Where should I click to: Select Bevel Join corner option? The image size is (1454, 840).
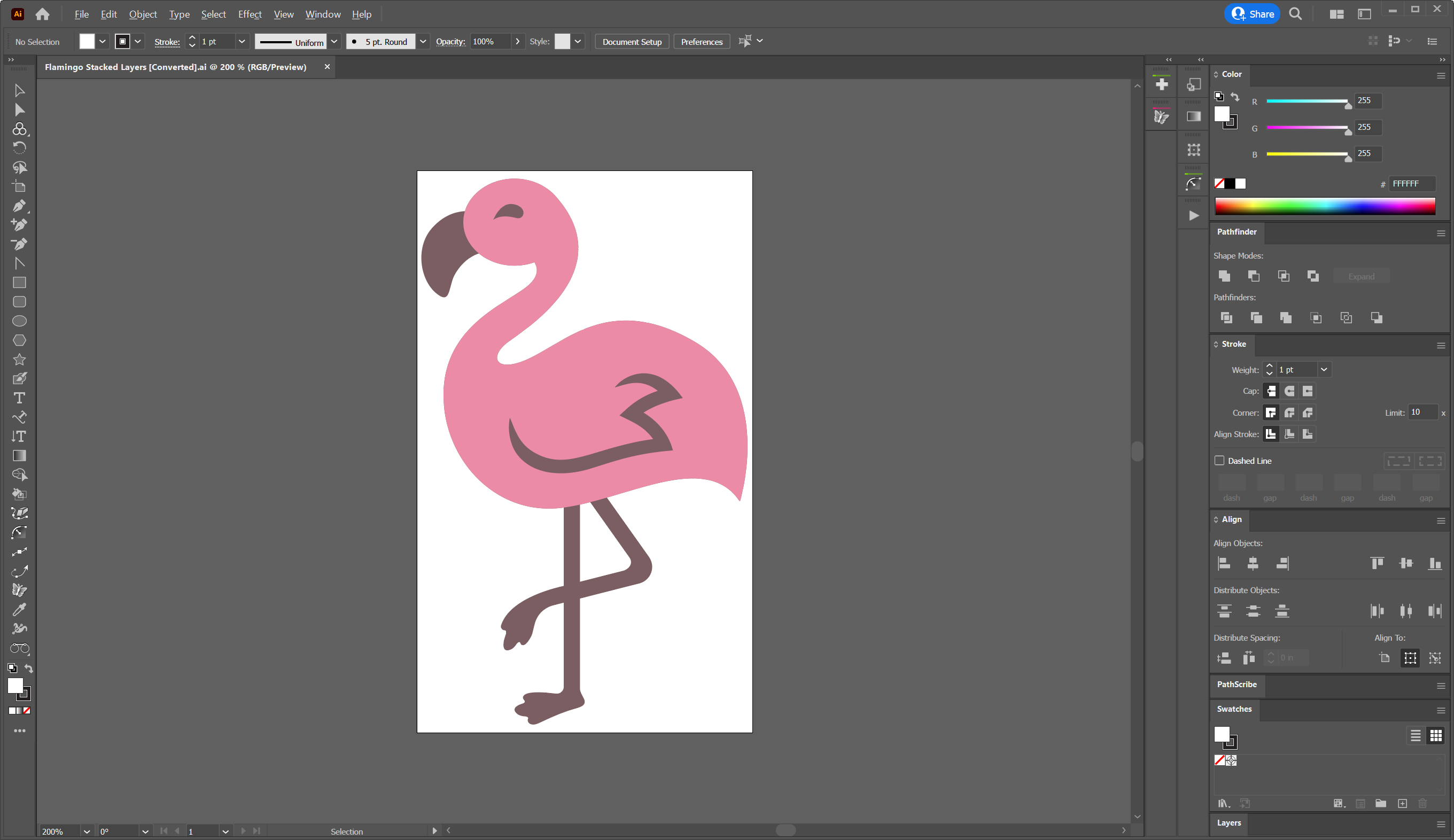point(1308,413)
